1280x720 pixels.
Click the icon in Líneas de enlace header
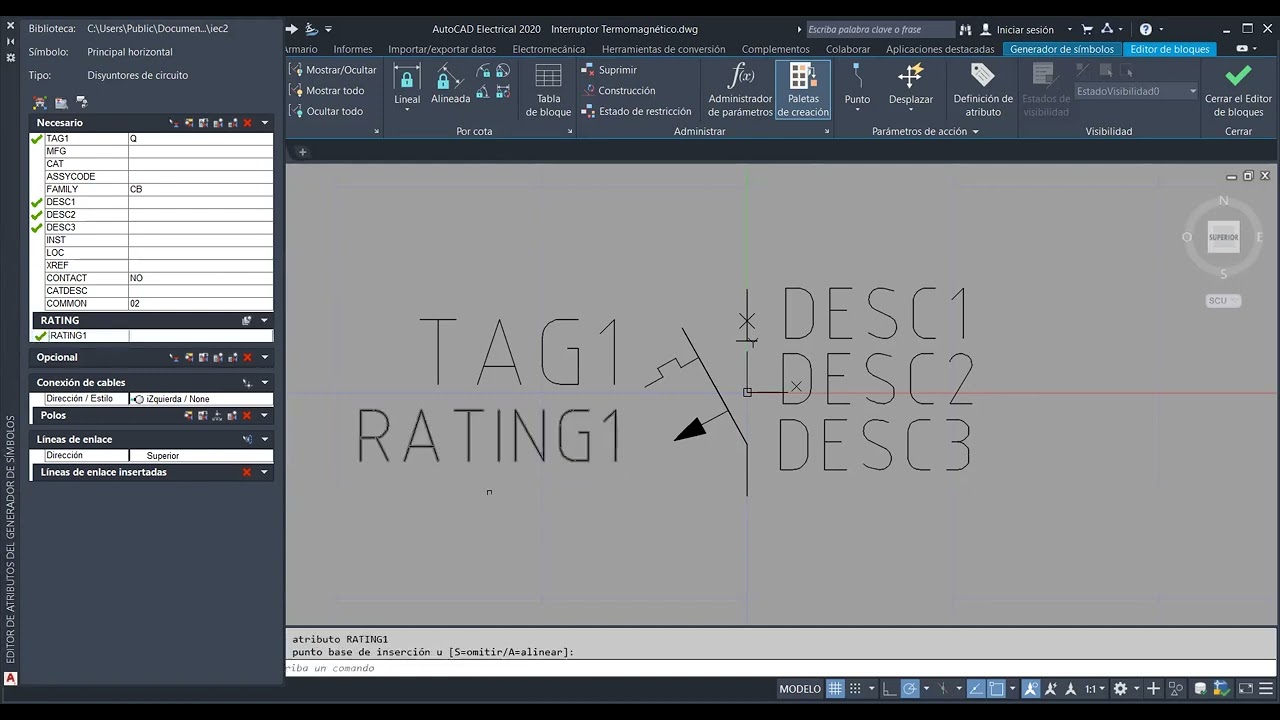point(247,439)
